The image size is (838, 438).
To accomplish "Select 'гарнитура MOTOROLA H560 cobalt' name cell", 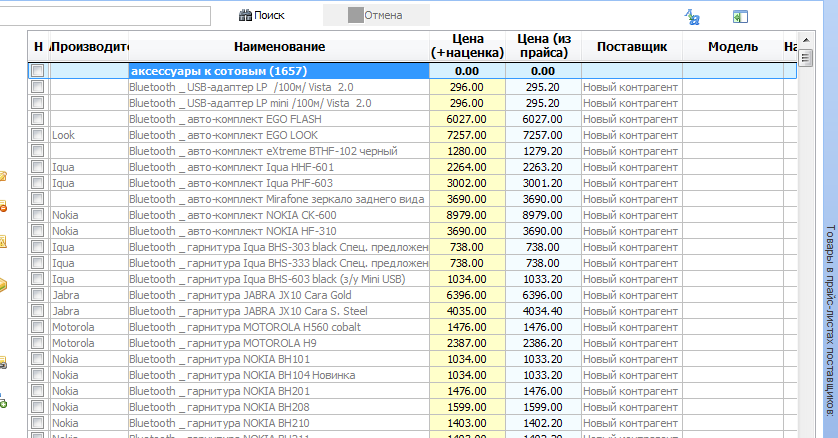I will 279,327.
